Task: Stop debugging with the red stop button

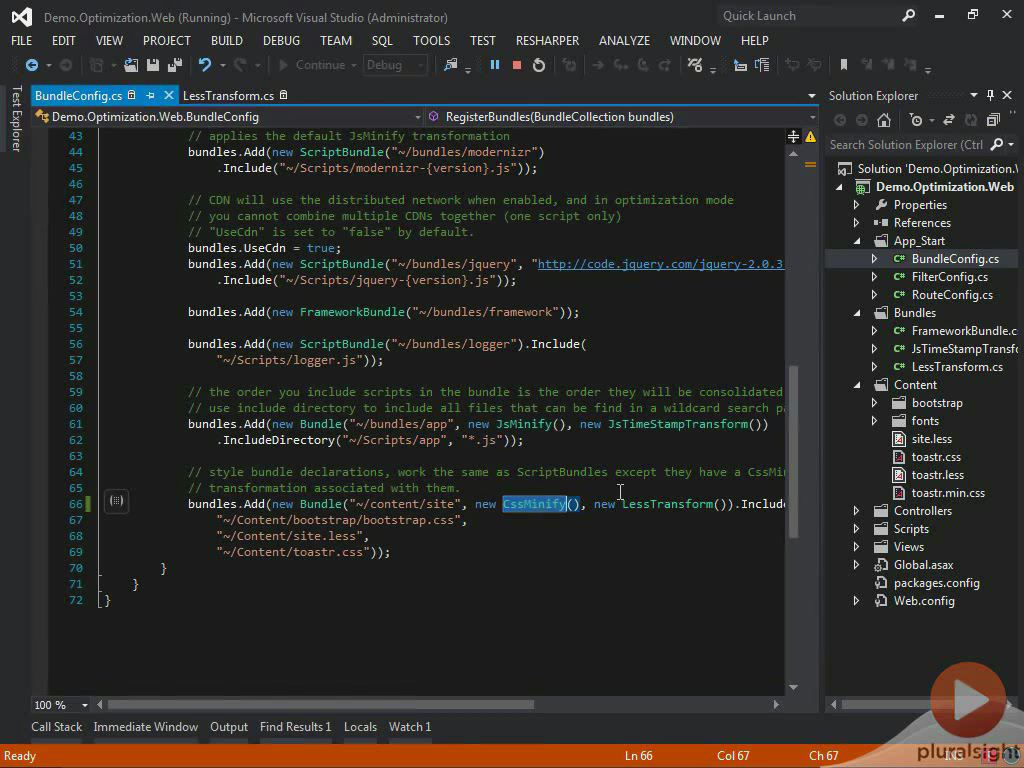Action: [x=517, y=65]
